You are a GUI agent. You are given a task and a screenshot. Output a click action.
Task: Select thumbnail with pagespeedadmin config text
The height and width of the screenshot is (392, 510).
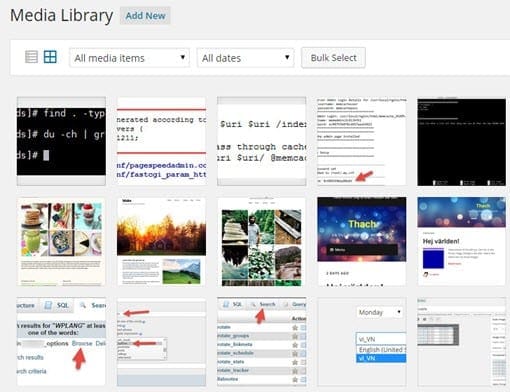point(161,141)
